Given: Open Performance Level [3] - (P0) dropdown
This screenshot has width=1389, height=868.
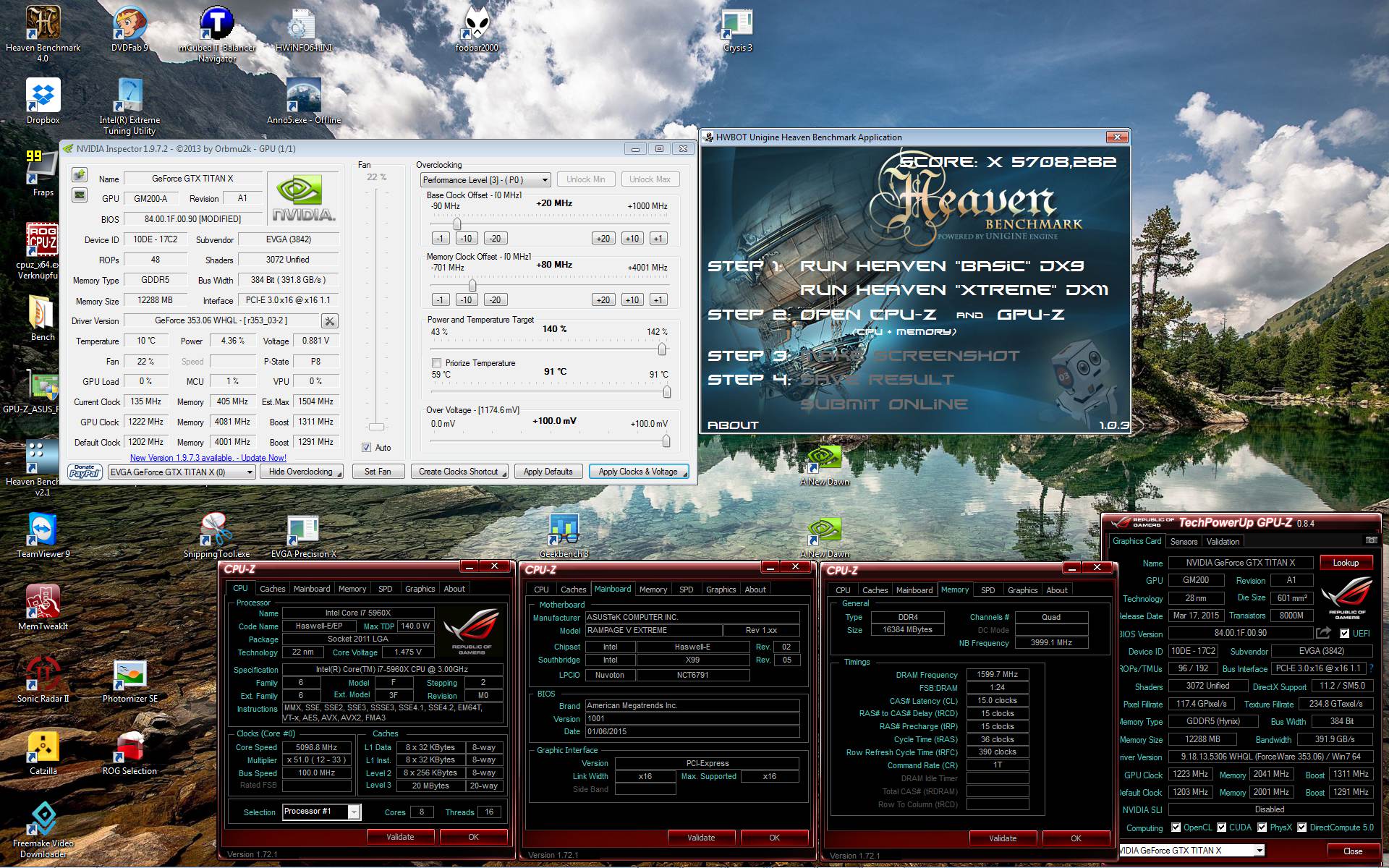Looking at the screenshot, I should tap(485, 180).
